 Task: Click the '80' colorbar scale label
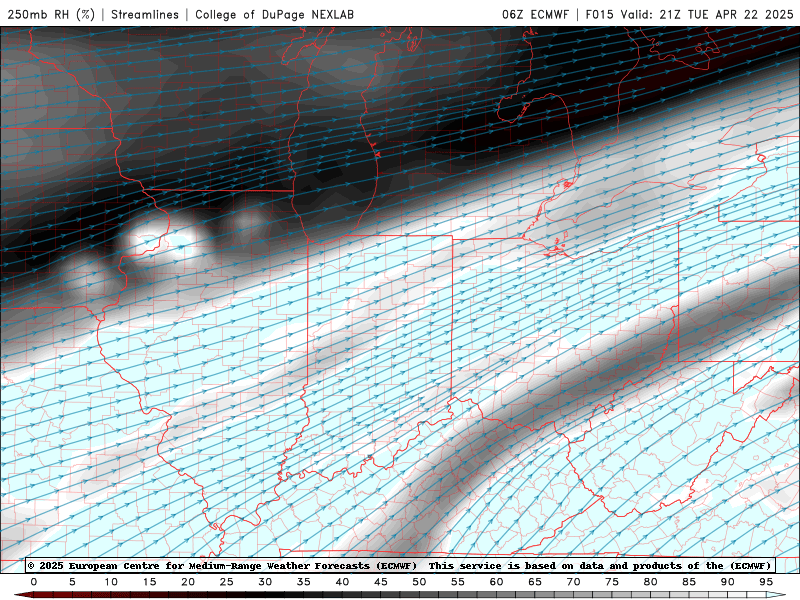click(x=651, y=582)
